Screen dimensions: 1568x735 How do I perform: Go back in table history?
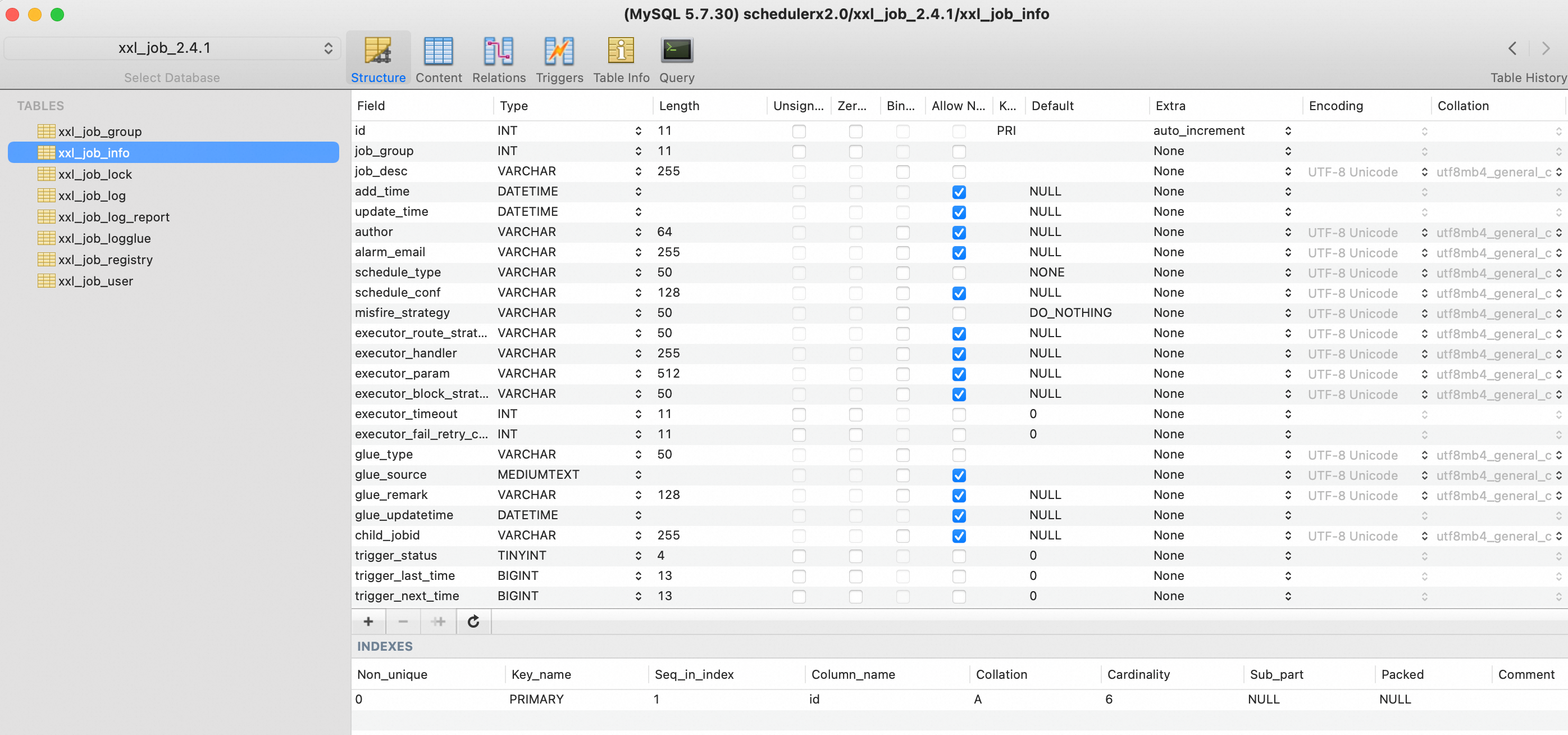tap(1512, 49)
